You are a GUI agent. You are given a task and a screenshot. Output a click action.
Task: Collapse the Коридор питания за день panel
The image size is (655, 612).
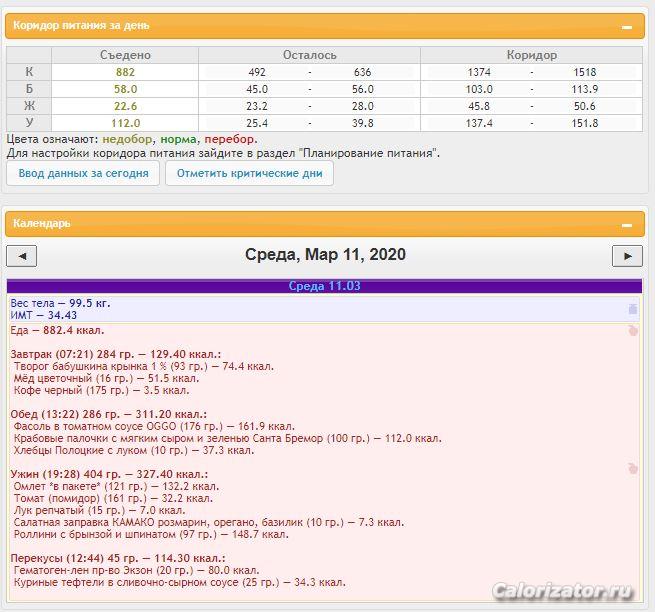(627, 27)
